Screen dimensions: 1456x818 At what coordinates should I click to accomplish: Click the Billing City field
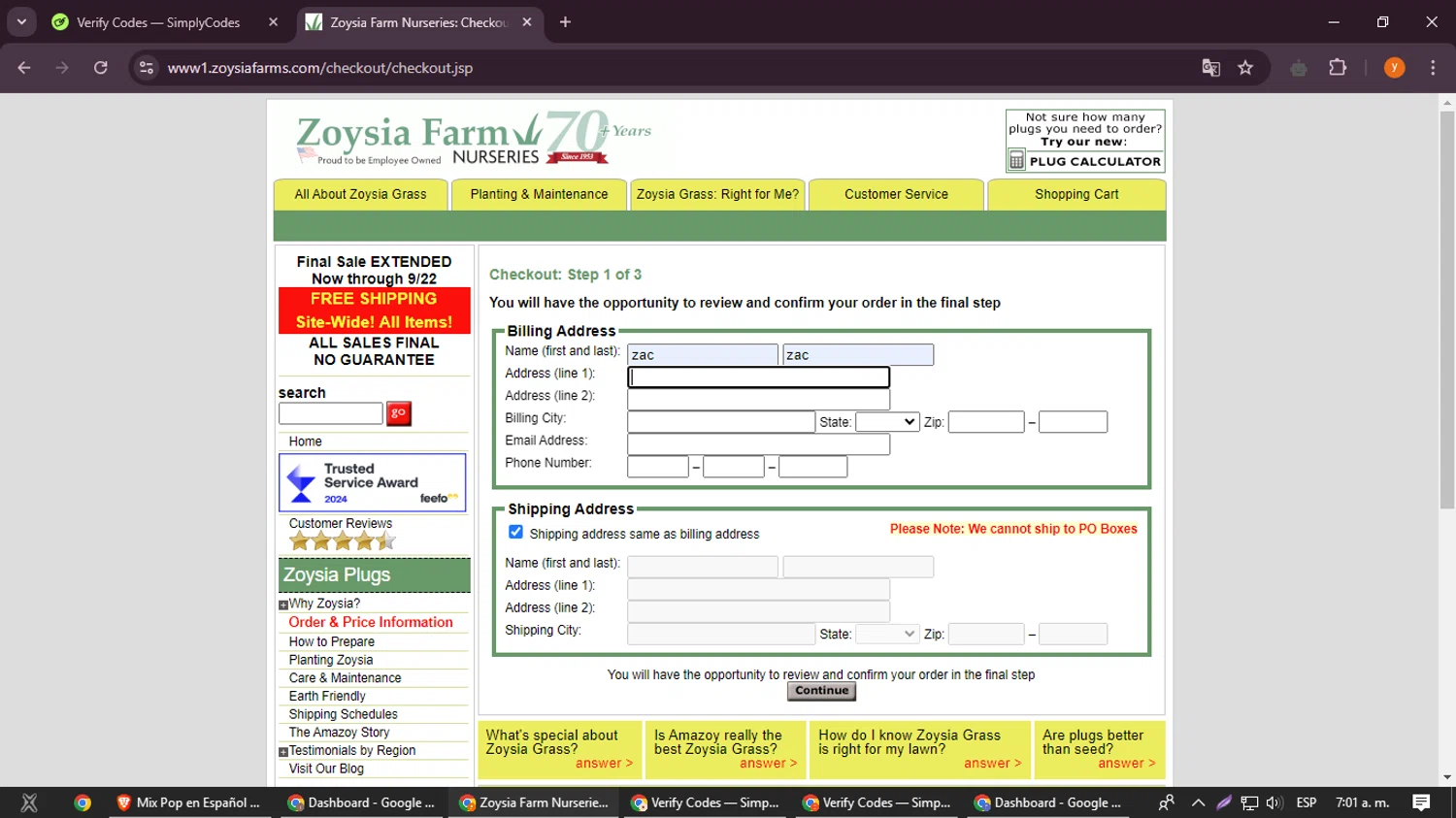(721, 422)
